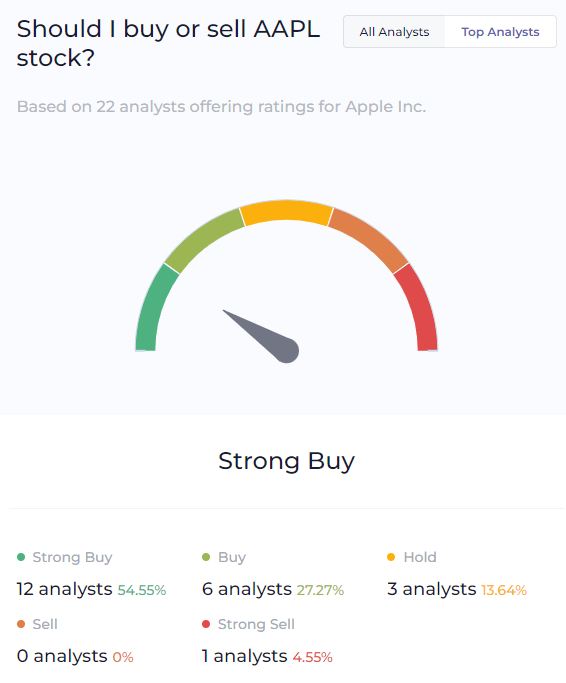This screenshot has width=566, height=683.
Task: Click the yellow Hold legend dot
Action: [x=391, y=557]
